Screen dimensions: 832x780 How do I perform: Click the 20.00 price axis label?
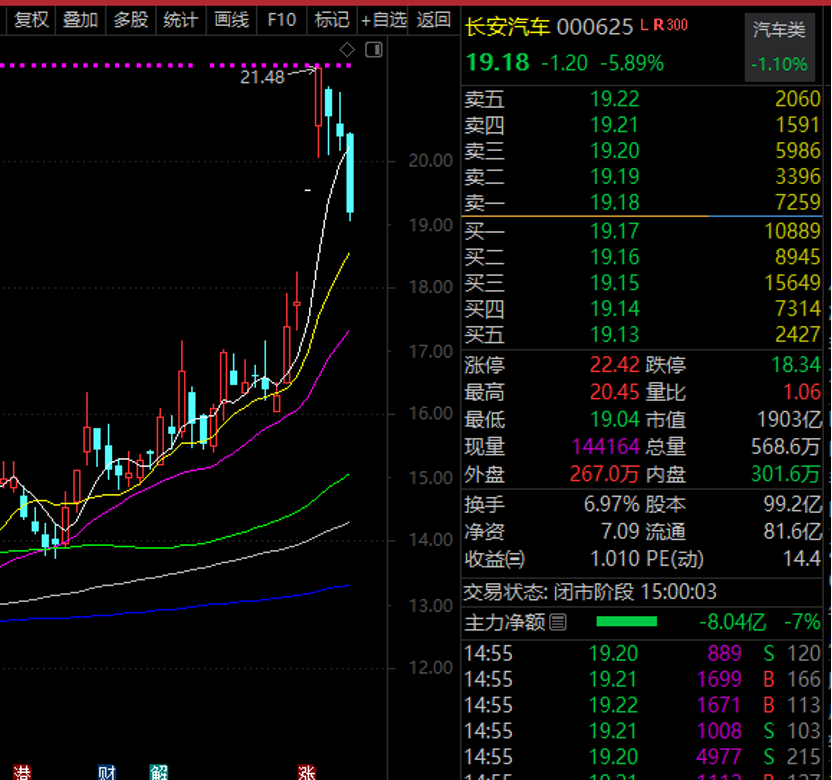[430, 160]
